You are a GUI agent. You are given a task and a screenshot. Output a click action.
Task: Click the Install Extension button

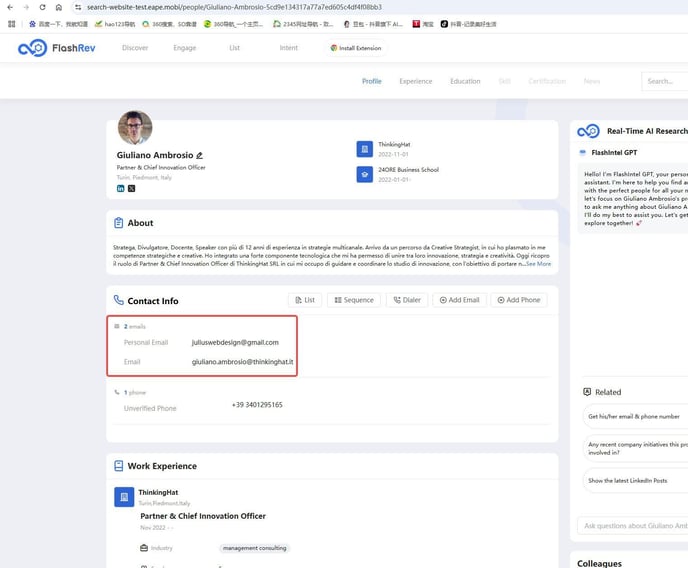[356, 48]
